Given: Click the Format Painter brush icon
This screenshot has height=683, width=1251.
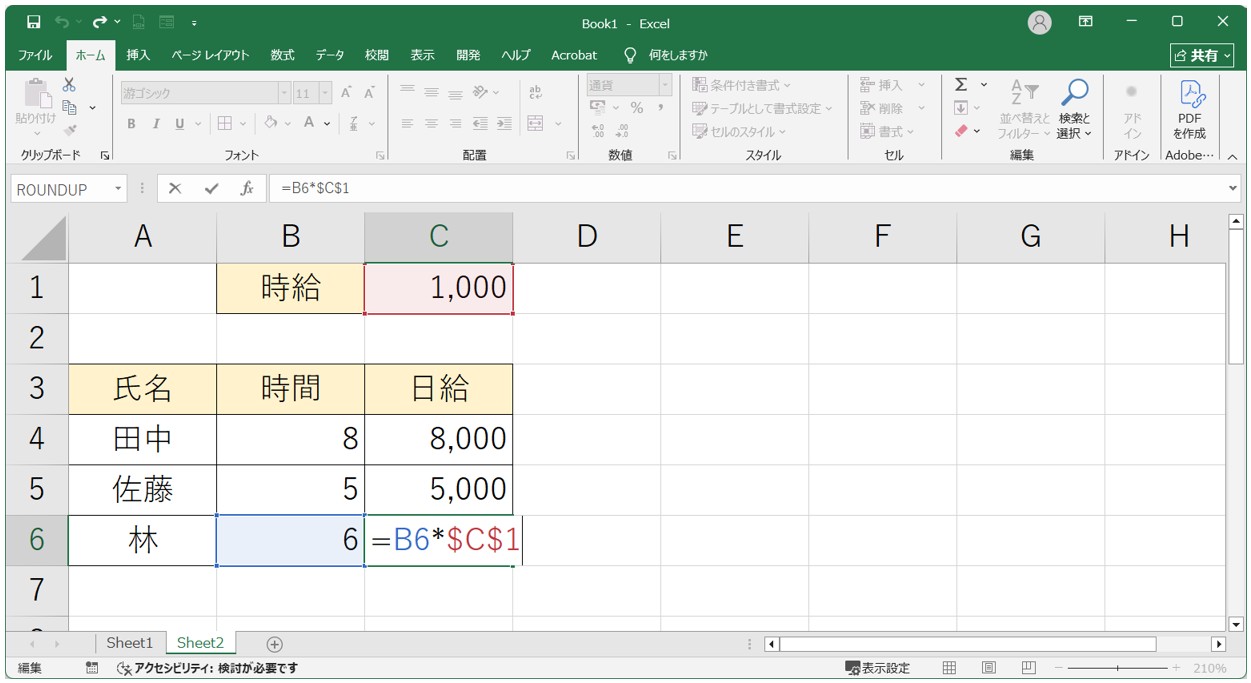Looking at the screenshot, I should (x=69, y=129).
